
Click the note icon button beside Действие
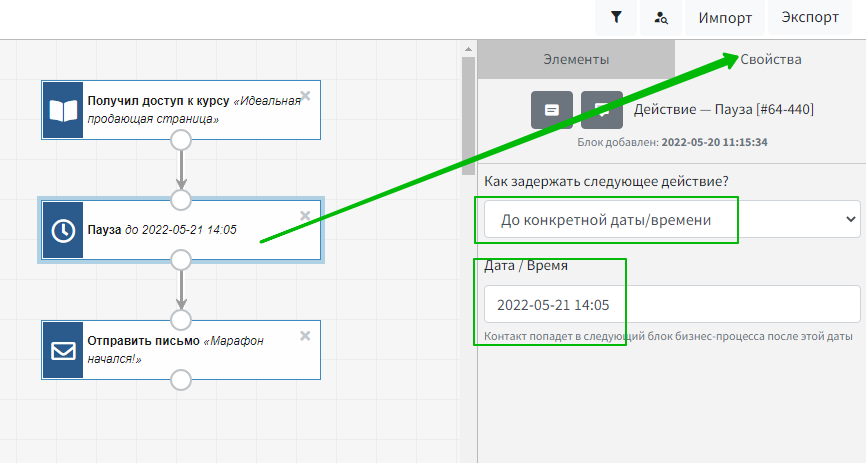551,109
